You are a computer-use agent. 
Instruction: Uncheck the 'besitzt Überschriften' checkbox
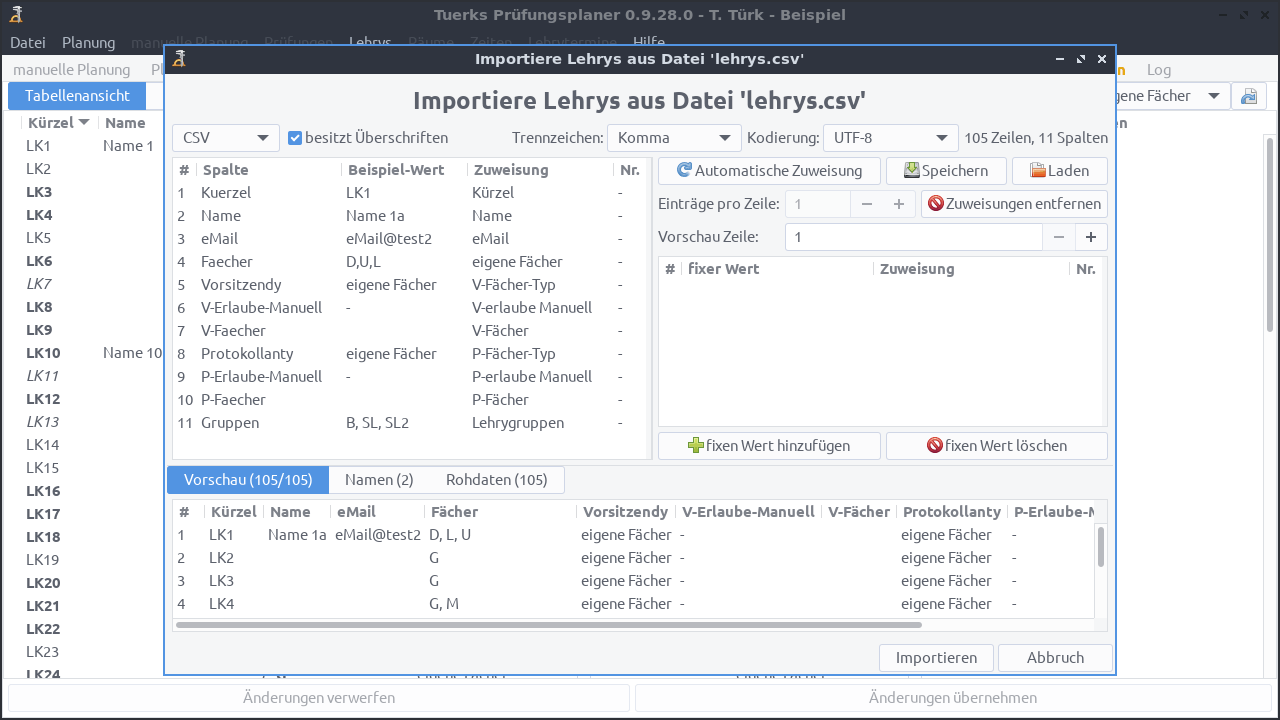296,137
